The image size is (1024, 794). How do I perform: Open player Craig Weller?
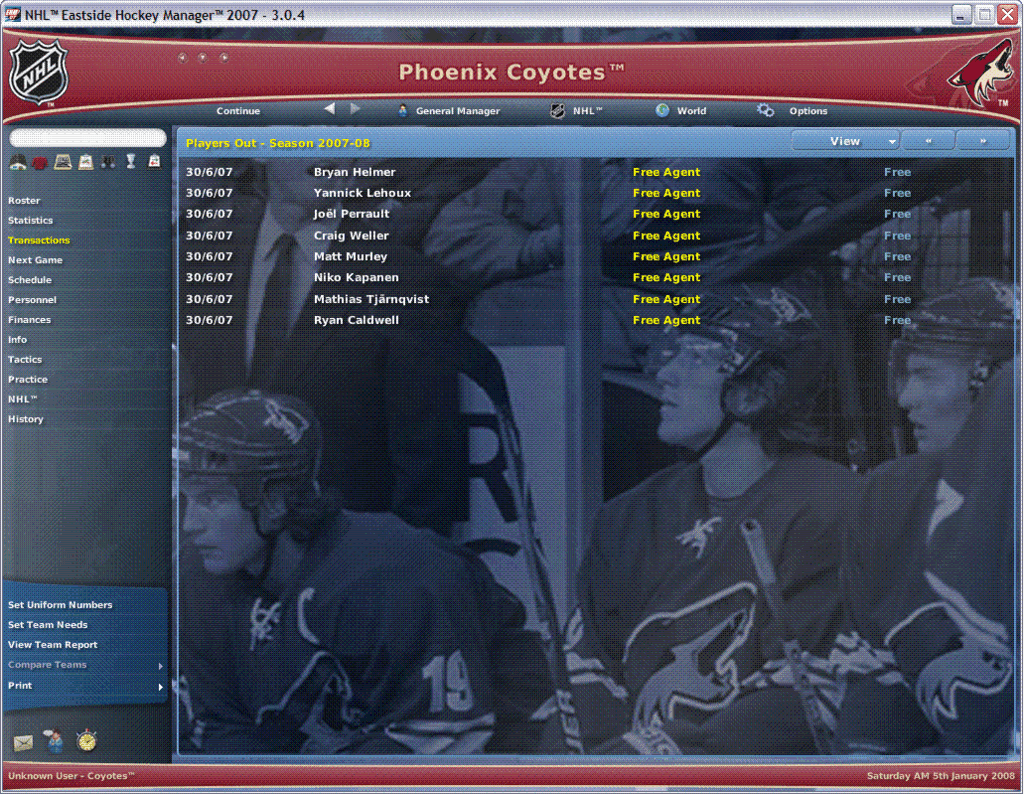(351, 236)
